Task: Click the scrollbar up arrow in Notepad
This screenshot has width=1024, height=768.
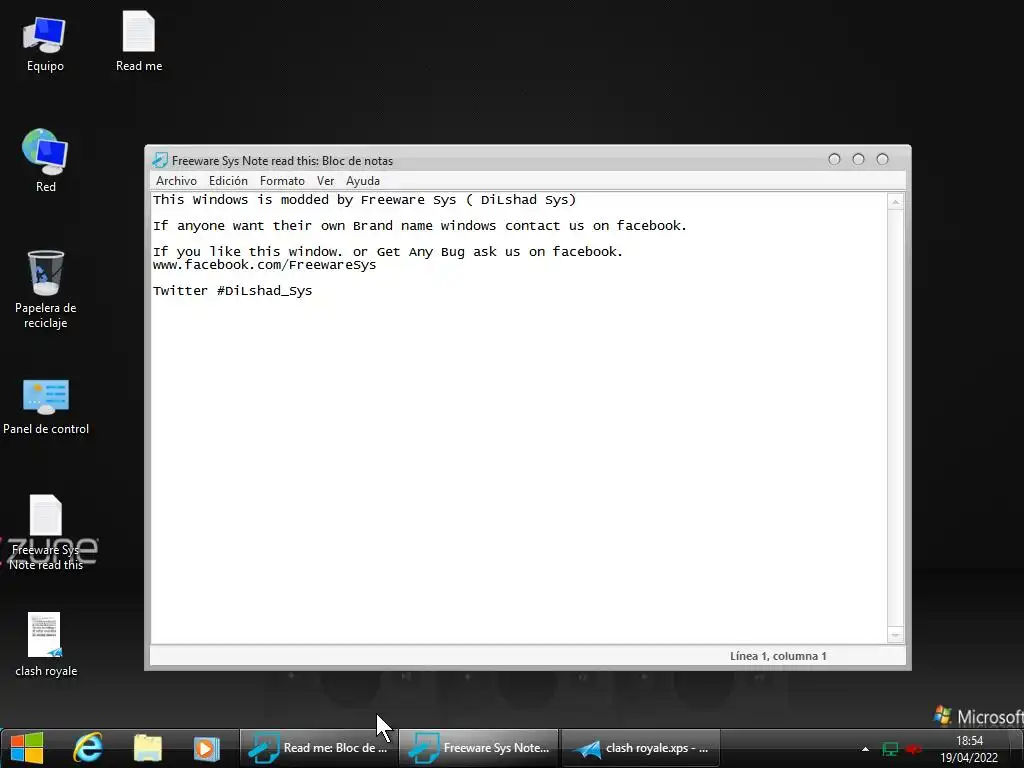Action: pos(895,202)
